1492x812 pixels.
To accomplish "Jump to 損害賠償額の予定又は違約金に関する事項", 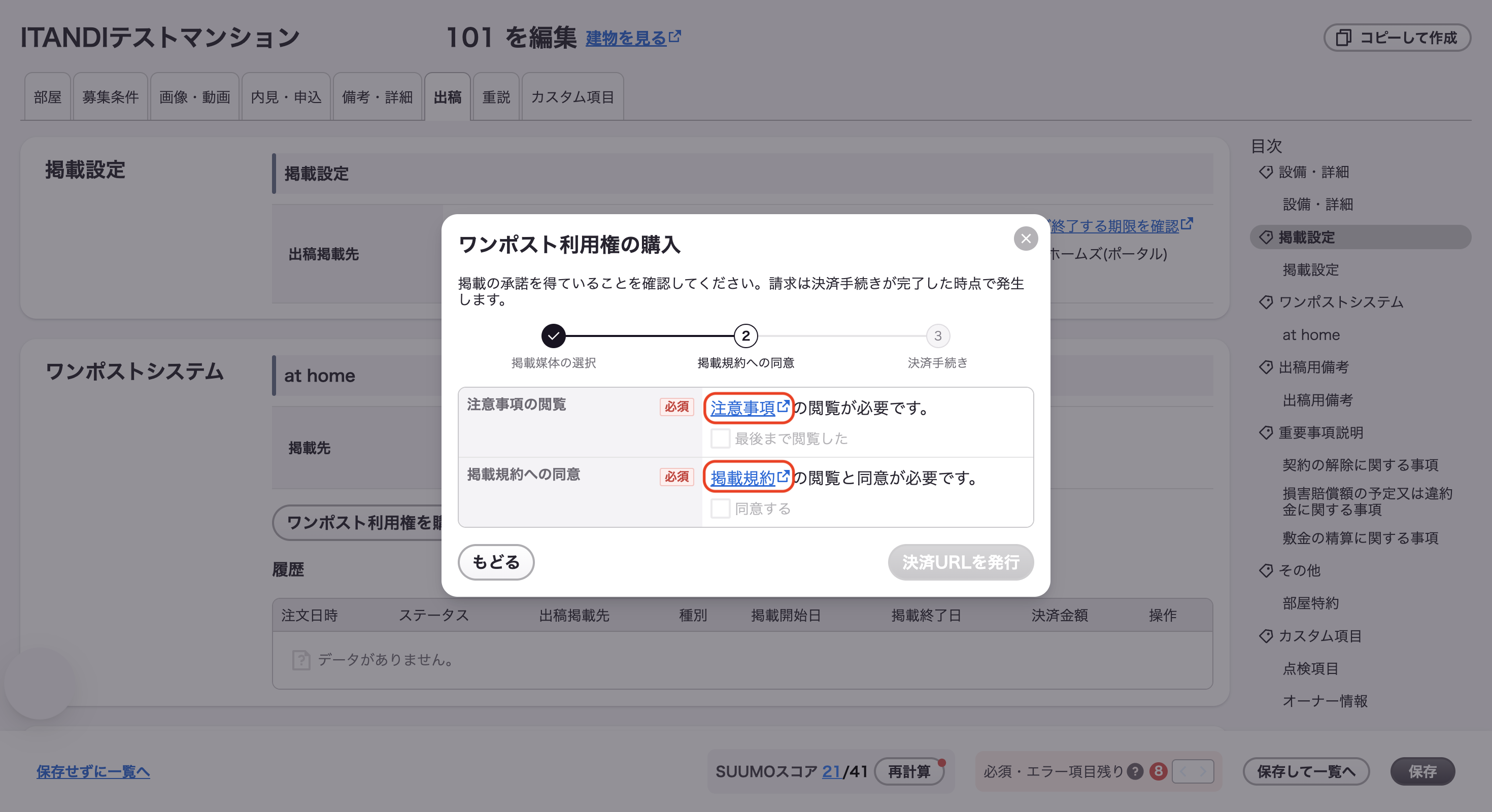I will click(x=1367, y=501).
